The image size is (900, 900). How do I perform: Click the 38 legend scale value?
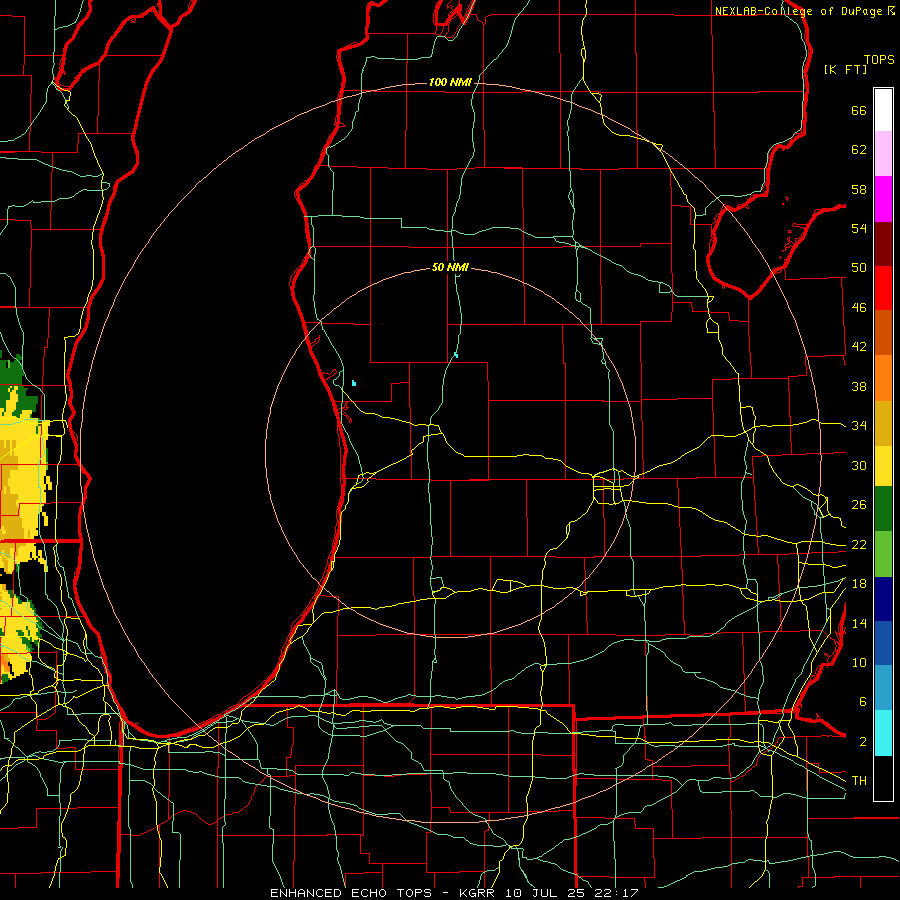(x=859, y=386)
